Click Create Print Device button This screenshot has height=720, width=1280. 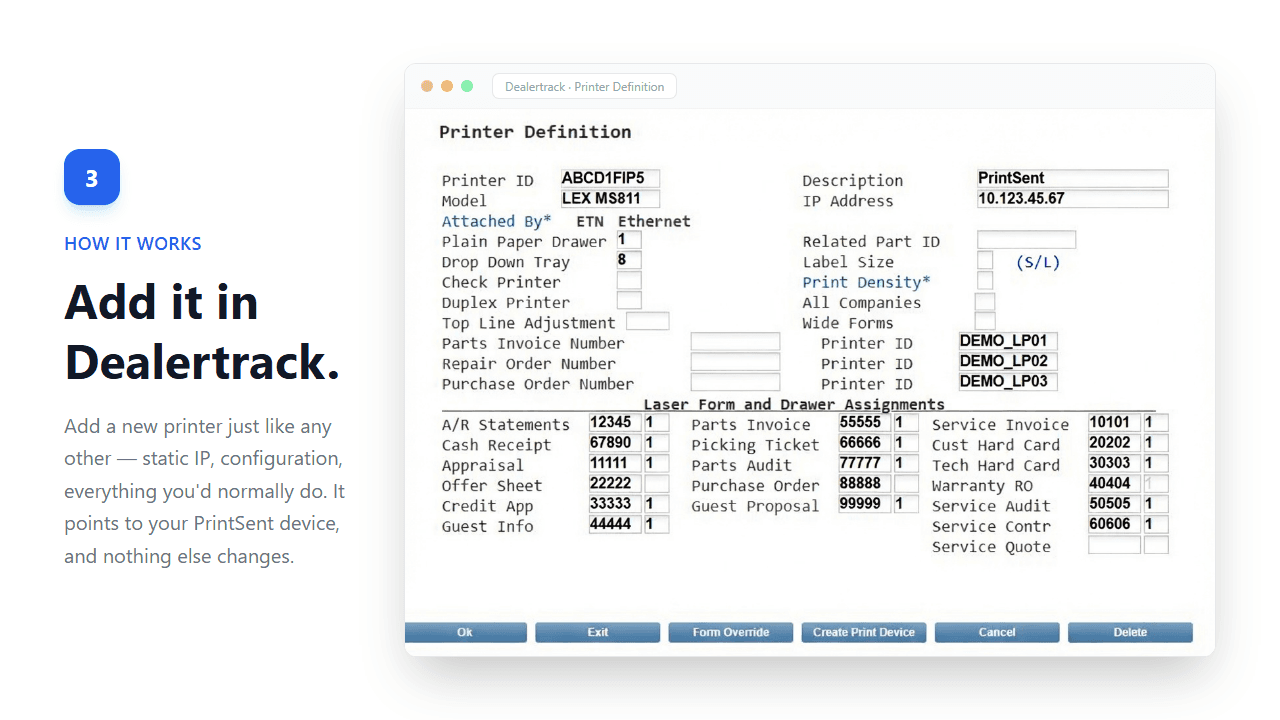point(864,632)
